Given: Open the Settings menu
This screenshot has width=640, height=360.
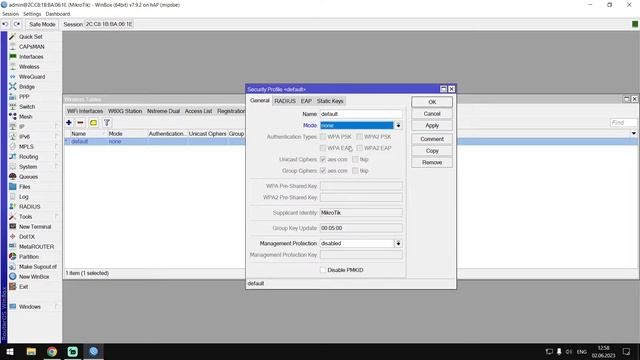Looking at the screenshot, I should pyautogui.click(x=32, y=14).
